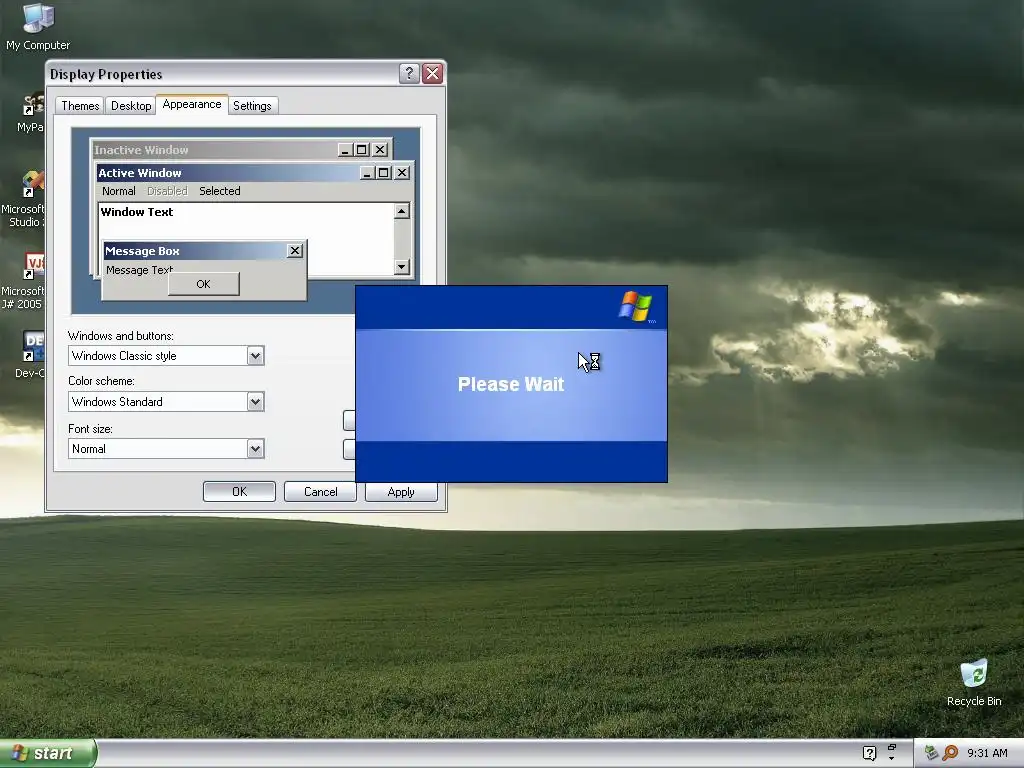Click the Start button
Viewport: 1024px width, 768px height.
48,754
